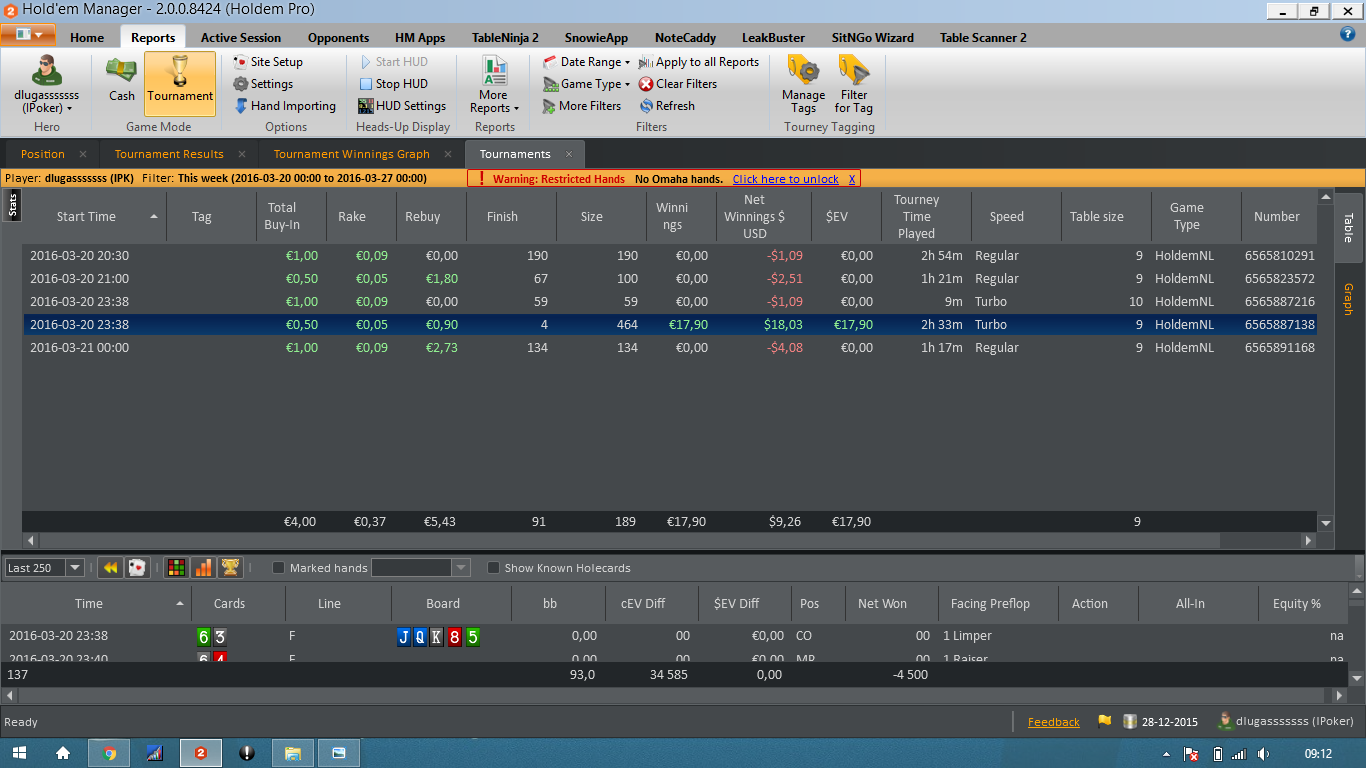Image resolution: width=1366 pixels, height=768 pixels.
Task: Apply filters to all reports
Action: click(x=699, y=62)
